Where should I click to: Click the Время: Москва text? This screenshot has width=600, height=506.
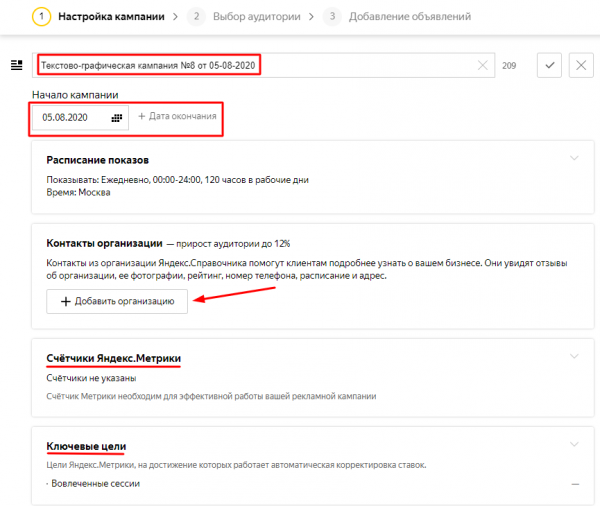pos(78,193)
